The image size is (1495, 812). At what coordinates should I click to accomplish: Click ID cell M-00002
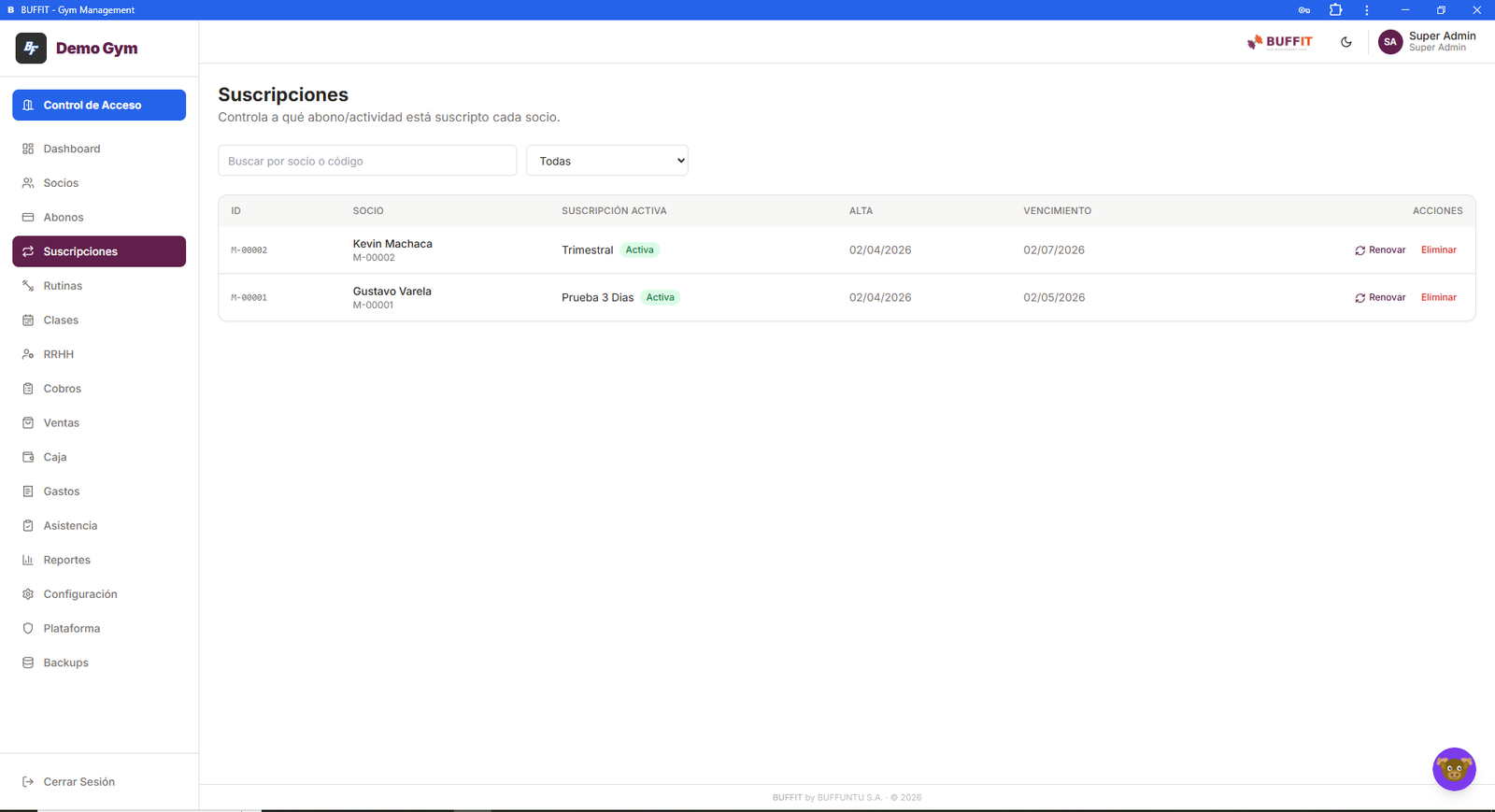[249, 250]
